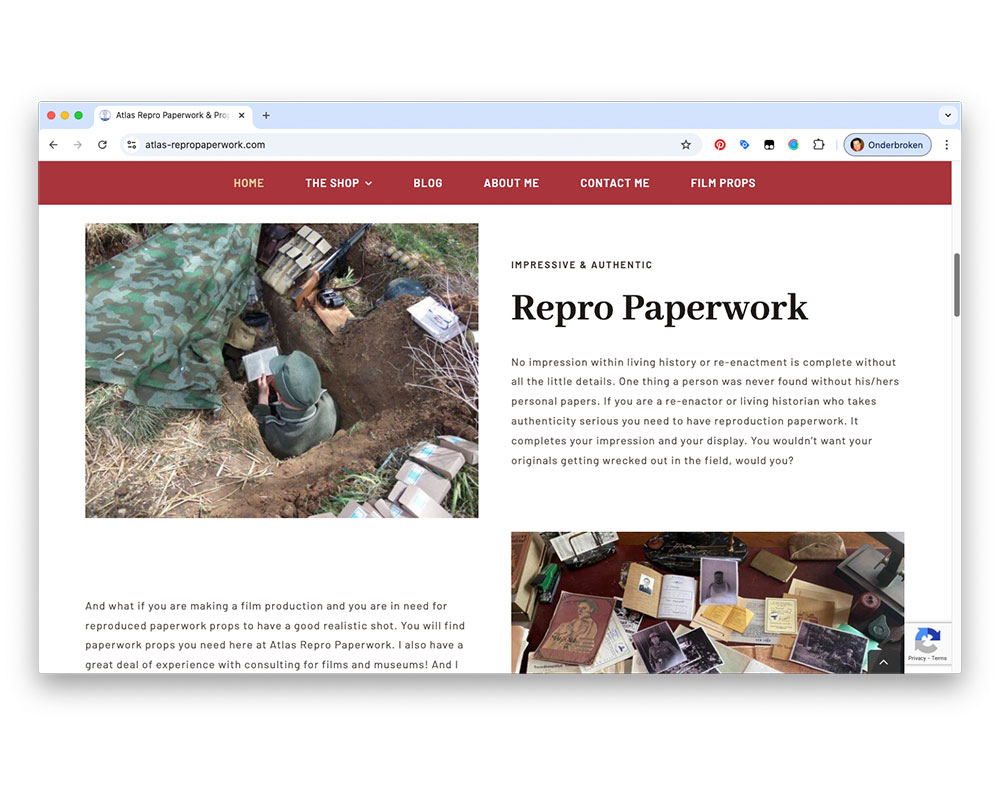Expand The Shop dropdown menu
The image size is (1000, 800).
point(338,183)
